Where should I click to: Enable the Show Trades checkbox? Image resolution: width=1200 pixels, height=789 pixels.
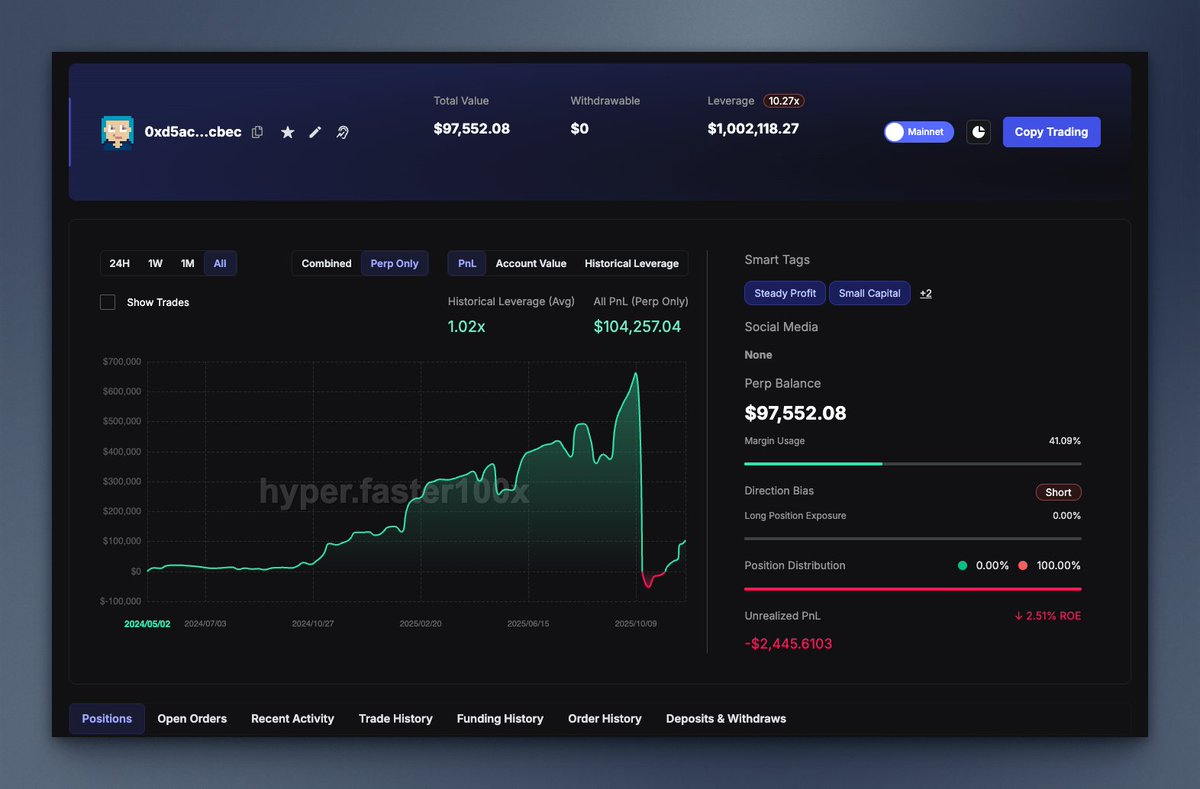pos(108,302)
